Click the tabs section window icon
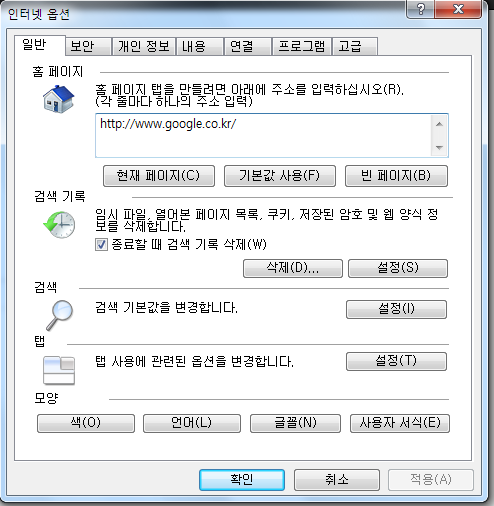494x506 pixels. coord(59,370)
